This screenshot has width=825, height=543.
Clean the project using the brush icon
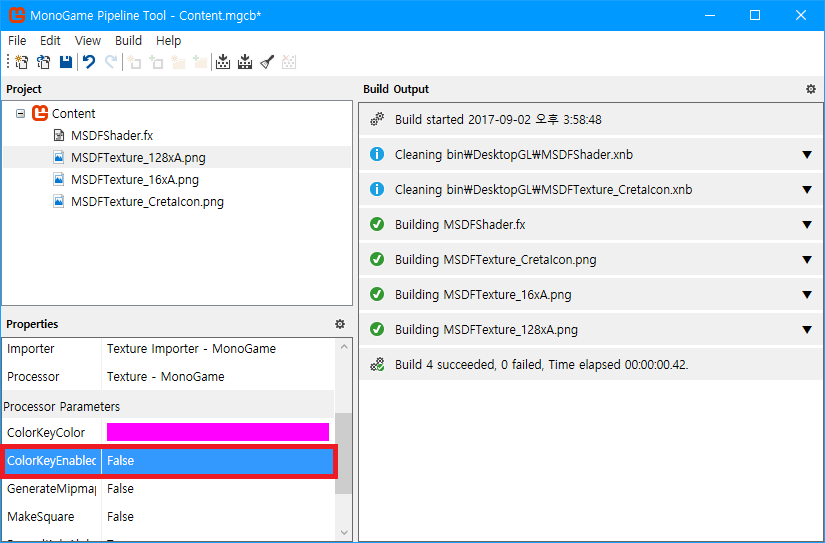tap(267, 62)
